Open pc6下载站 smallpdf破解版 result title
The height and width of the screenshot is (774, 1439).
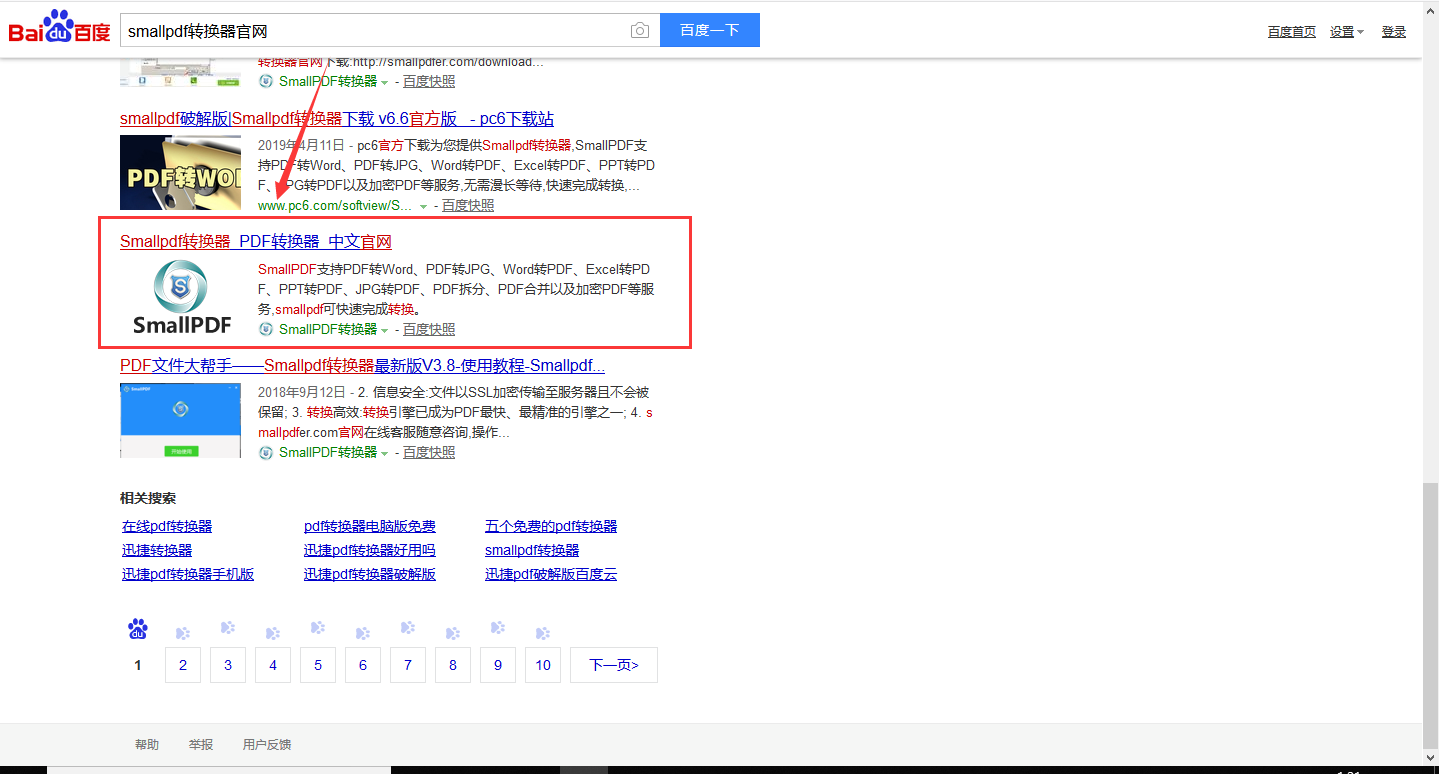[x=337, y=118]
